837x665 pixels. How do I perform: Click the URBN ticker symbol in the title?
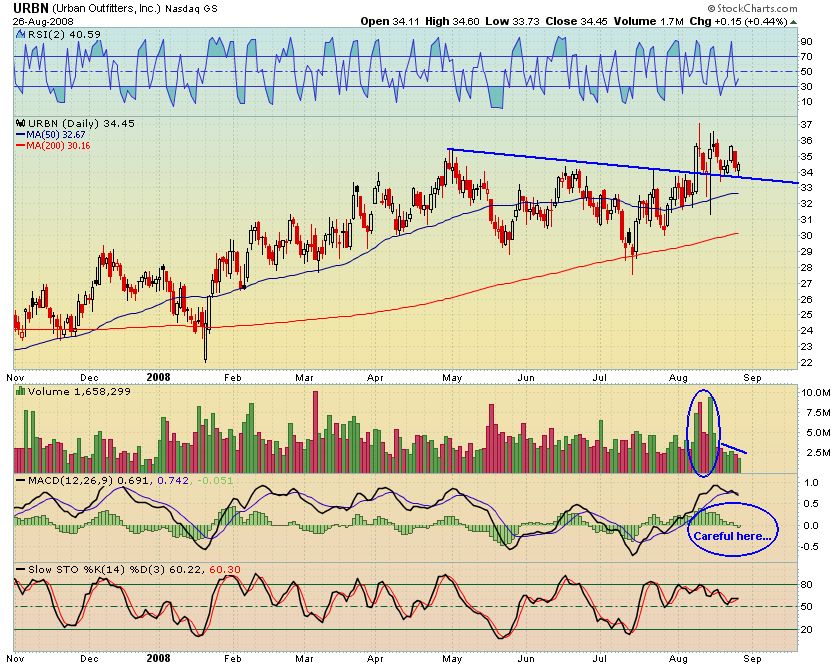point(31,8)
